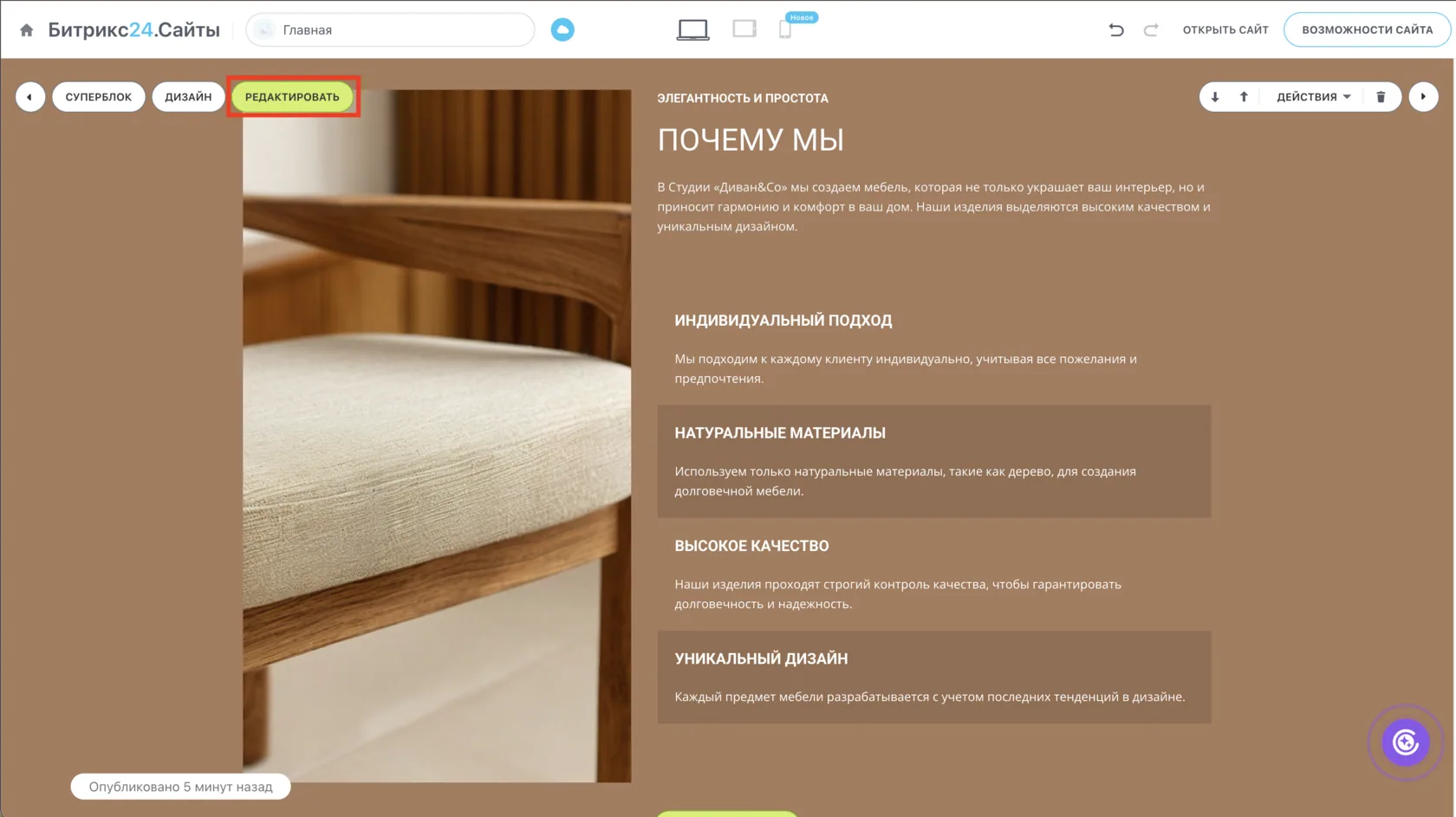This screenshot has height=817, width=1456.
Task: Switch to tablet preview mode
Action: [x=744, y=29]
